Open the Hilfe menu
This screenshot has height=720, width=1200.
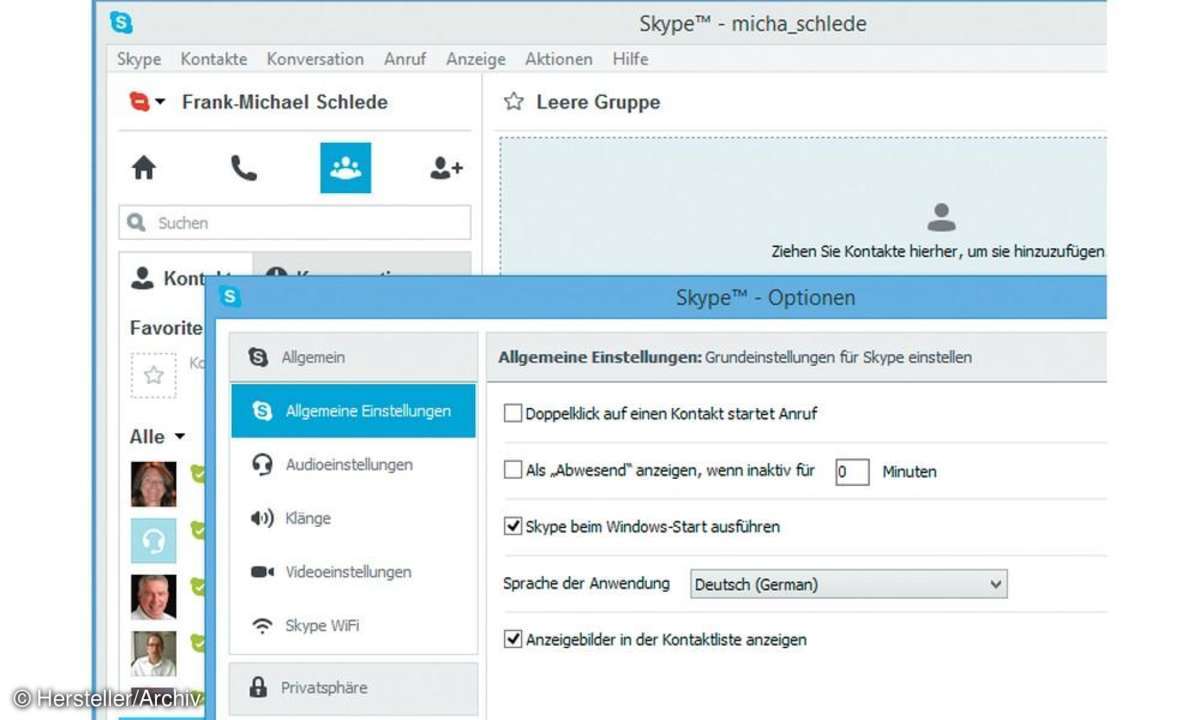pos(630,59)
